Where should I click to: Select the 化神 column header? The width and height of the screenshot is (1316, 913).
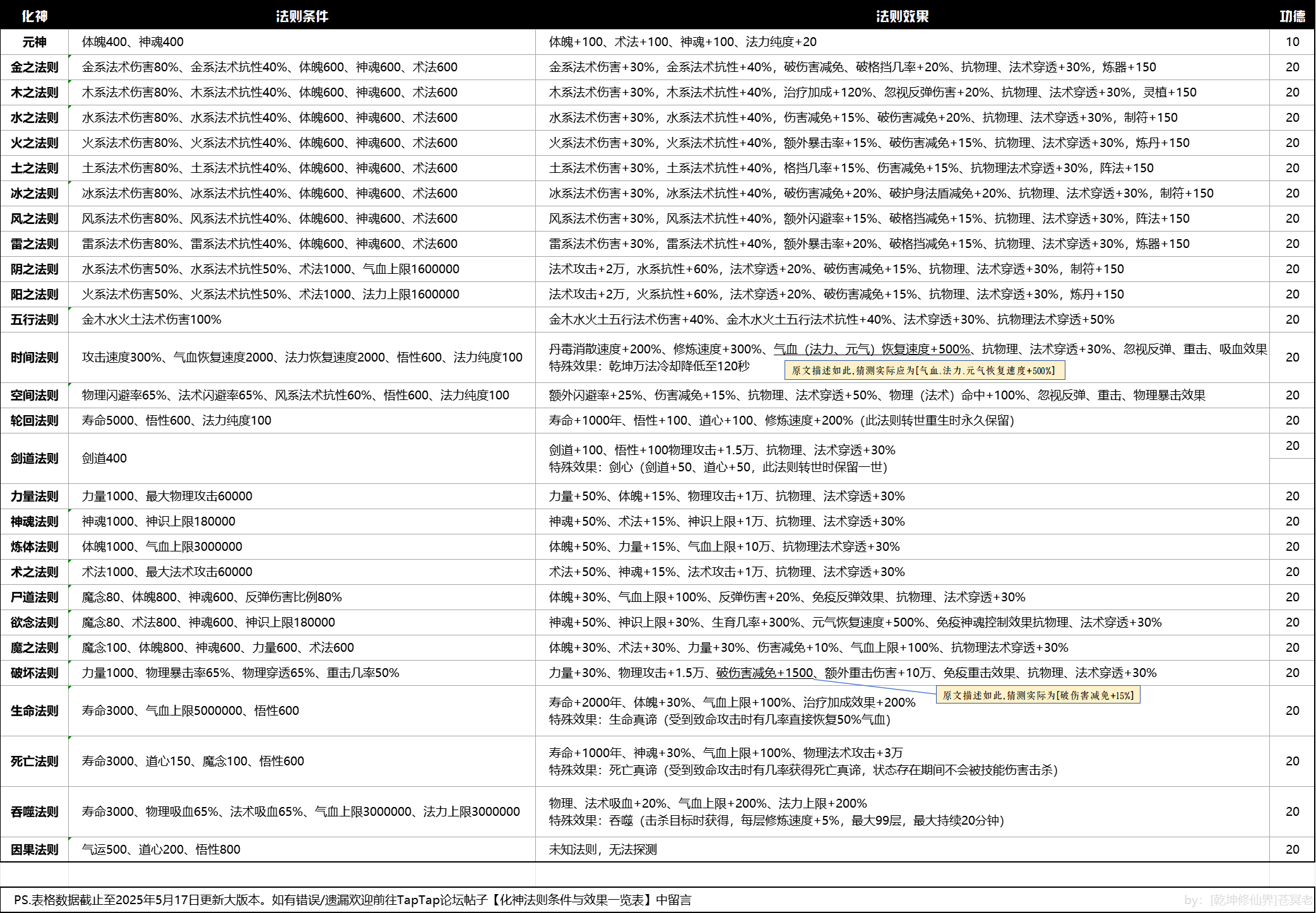click(34, 16)
